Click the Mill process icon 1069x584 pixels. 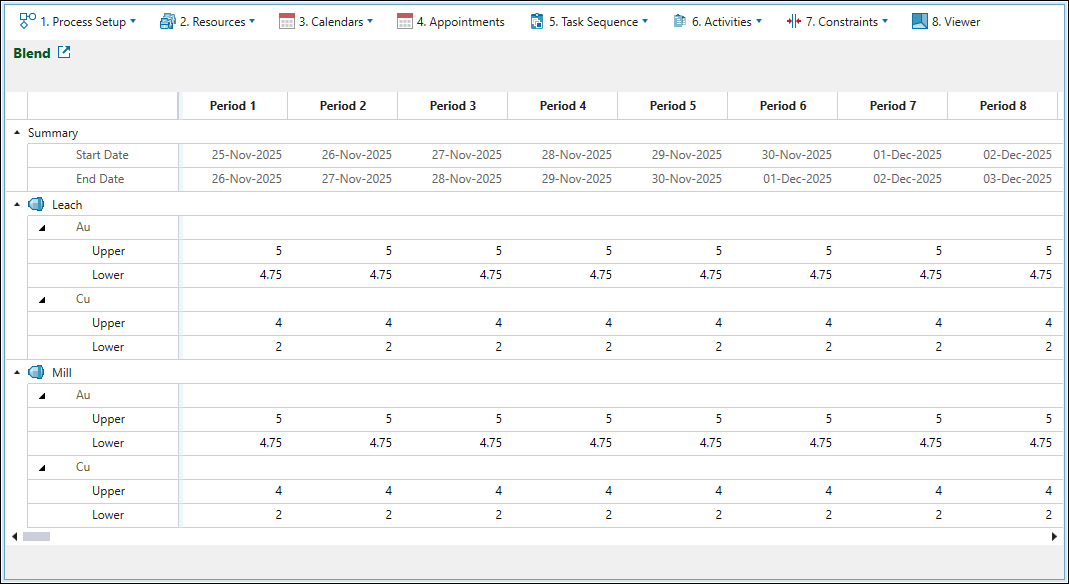pos(36,372)
